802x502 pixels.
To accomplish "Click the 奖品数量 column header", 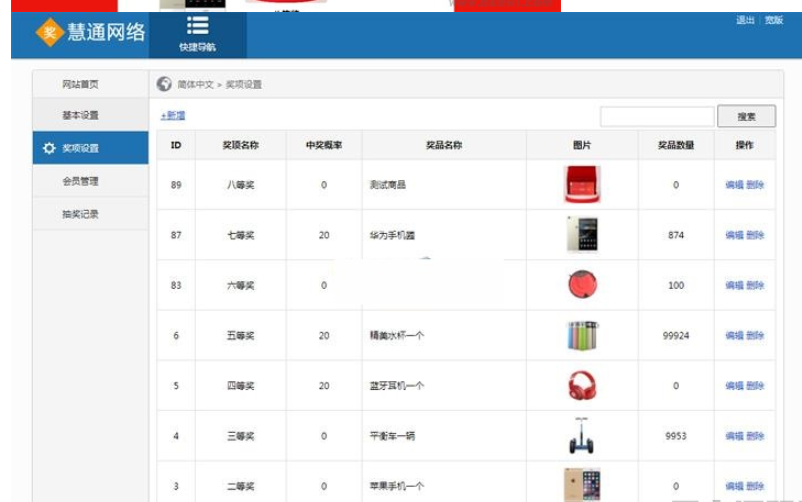I will click(x=676, y=145).
